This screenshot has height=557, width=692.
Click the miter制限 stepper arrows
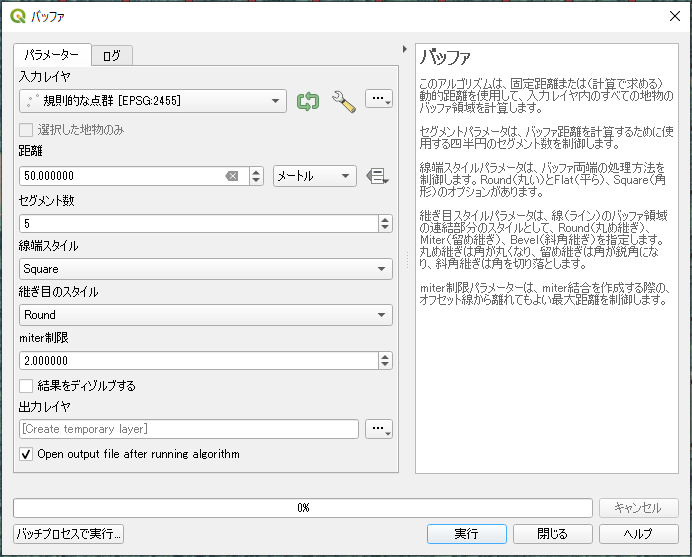pos(385,361)
